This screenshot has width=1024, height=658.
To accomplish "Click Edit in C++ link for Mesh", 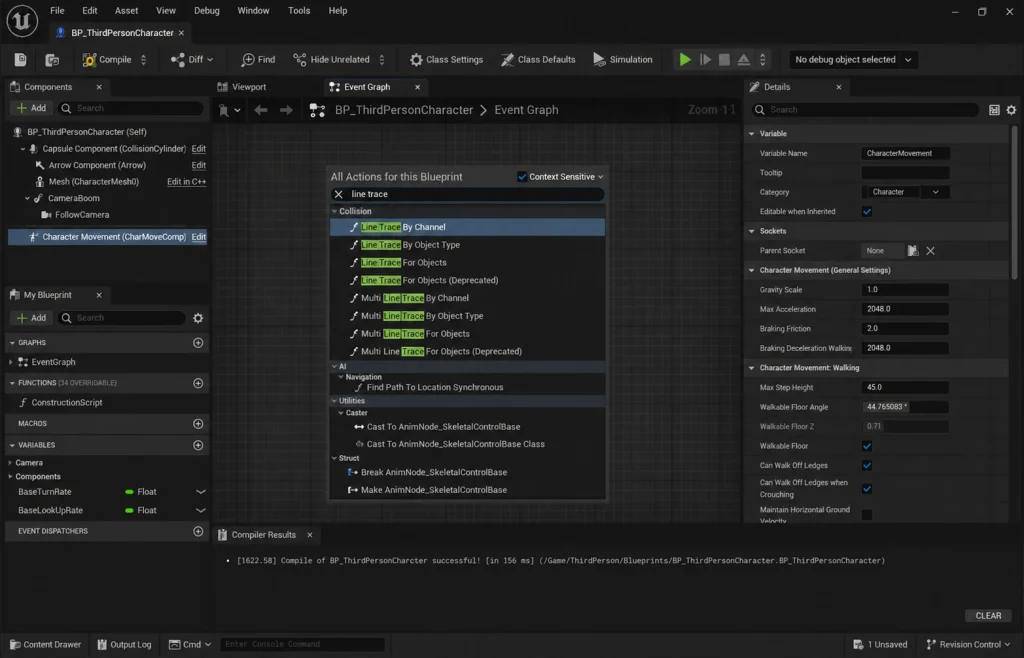I will coord(187,181).
